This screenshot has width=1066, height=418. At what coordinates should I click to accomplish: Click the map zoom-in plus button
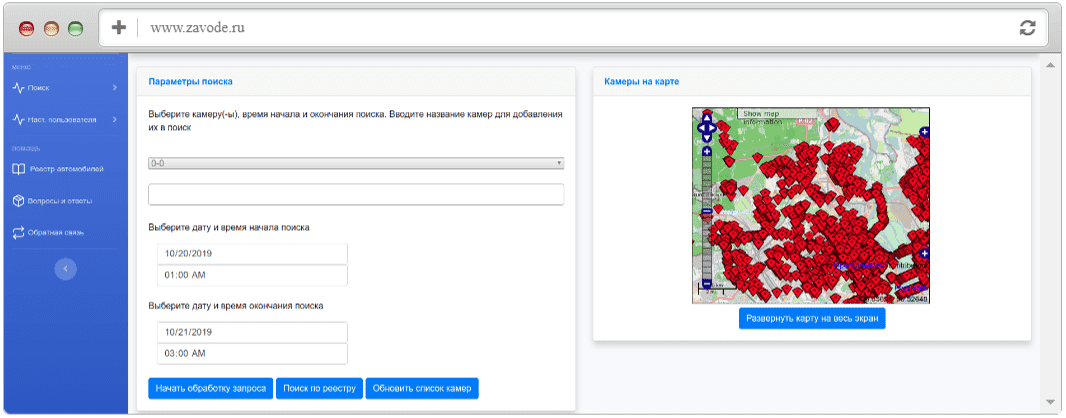click(707, 151)
